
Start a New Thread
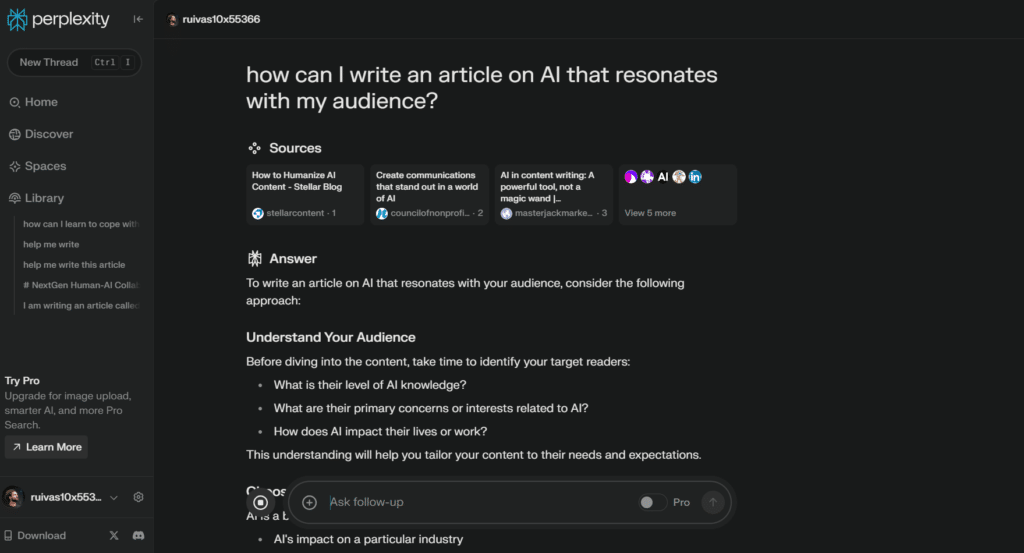[x=74, y=63]
